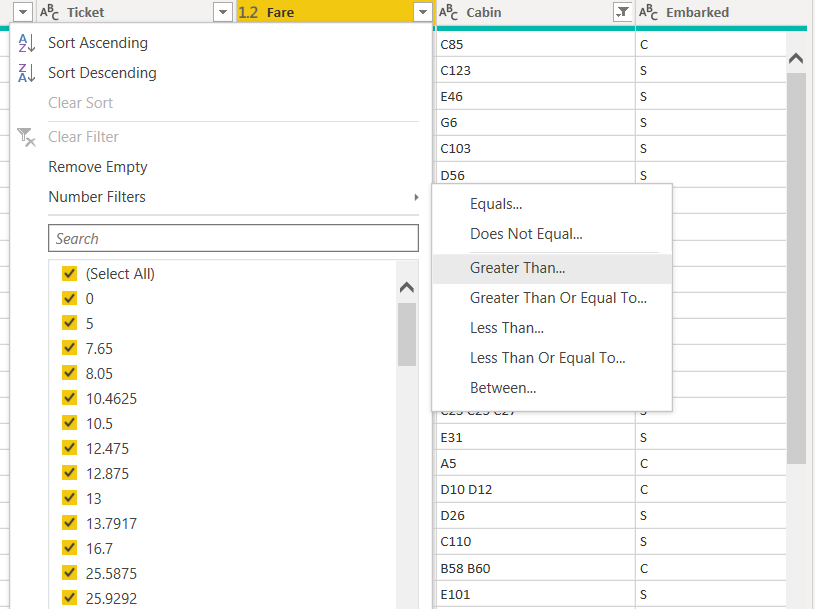The height and width of the screenshot is (609, 815).
Task: Click the Search values input field
Action: 233,238
